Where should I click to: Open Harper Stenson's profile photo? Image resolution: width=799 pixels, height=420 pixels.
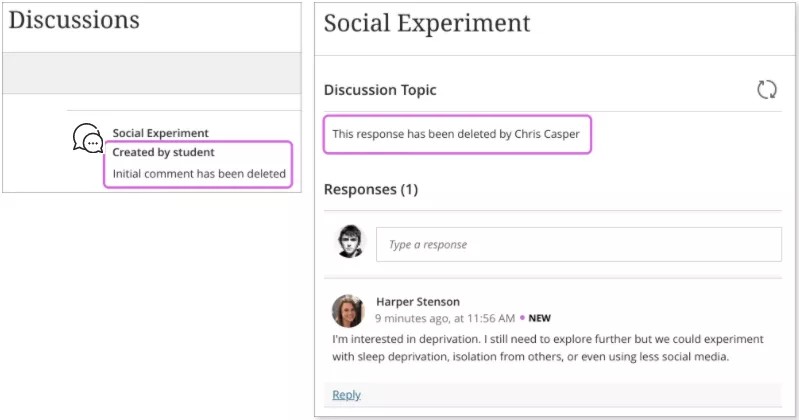(347, 310)
